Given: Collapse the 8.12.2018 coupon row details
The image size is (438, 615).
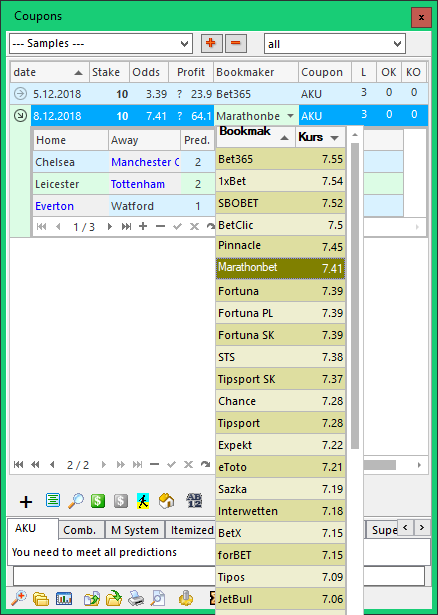Looking at the screenshot, I should 20,116.
